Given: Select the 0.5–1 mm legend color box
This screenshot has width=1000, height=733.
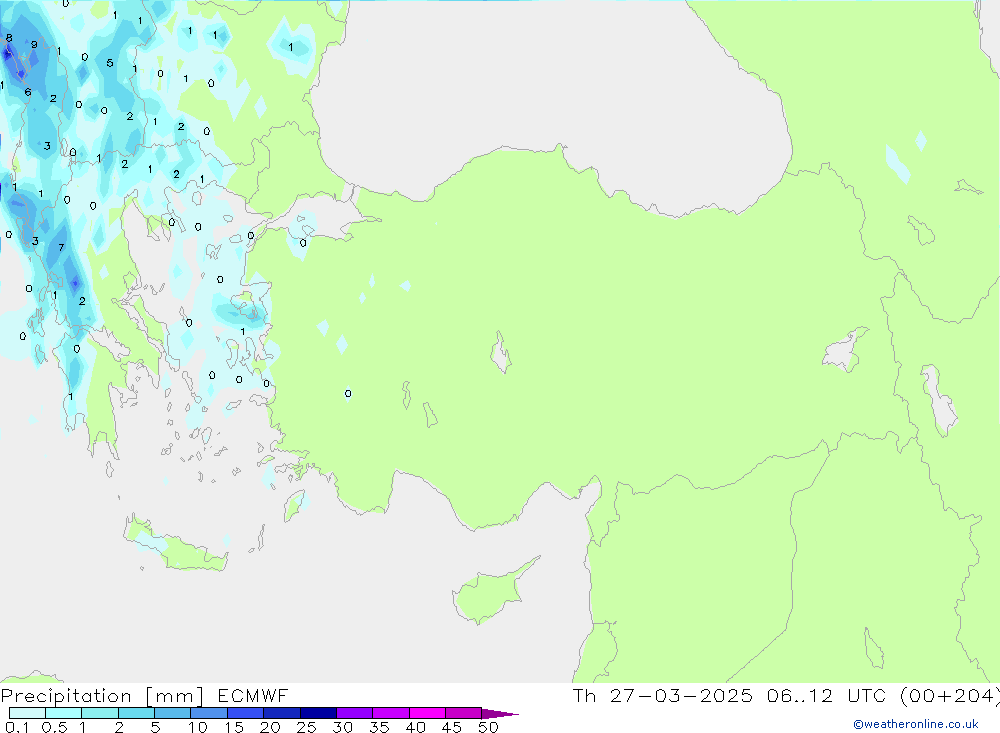Looking at the screenshot, I should coord(63,713).
